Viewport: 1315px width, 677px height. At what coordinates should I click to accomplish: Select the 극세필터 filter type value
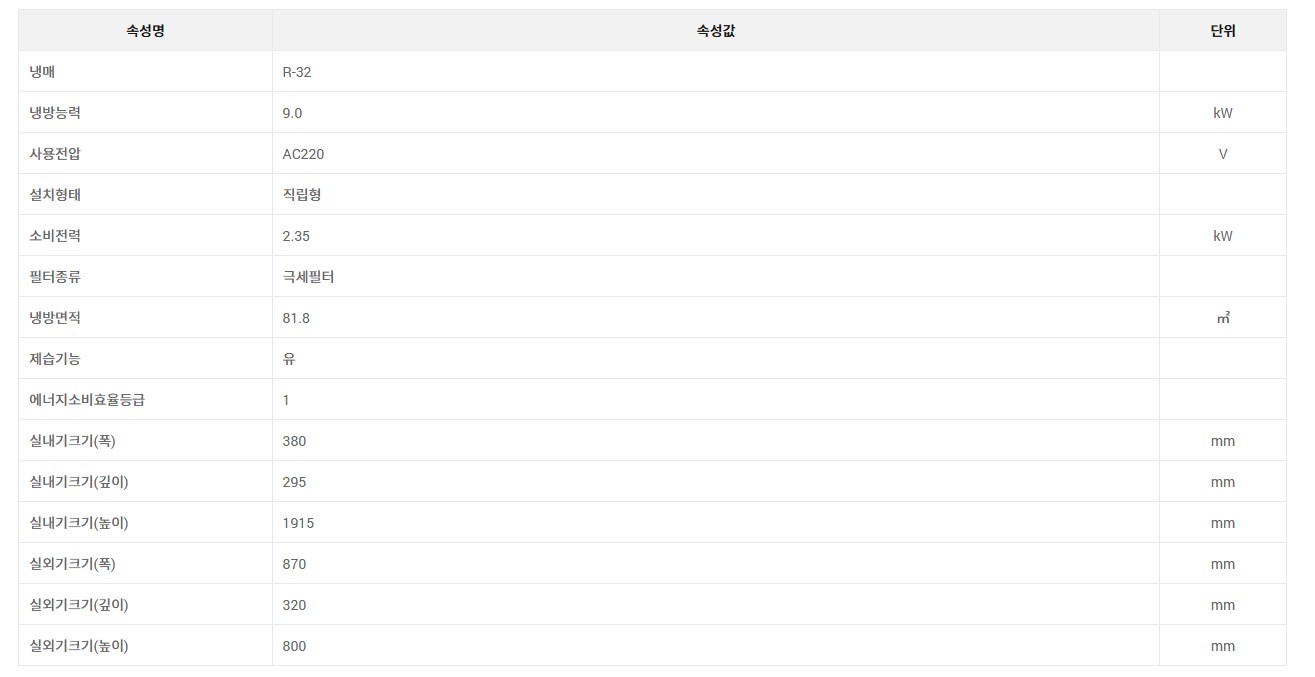[x=308, y=277]
